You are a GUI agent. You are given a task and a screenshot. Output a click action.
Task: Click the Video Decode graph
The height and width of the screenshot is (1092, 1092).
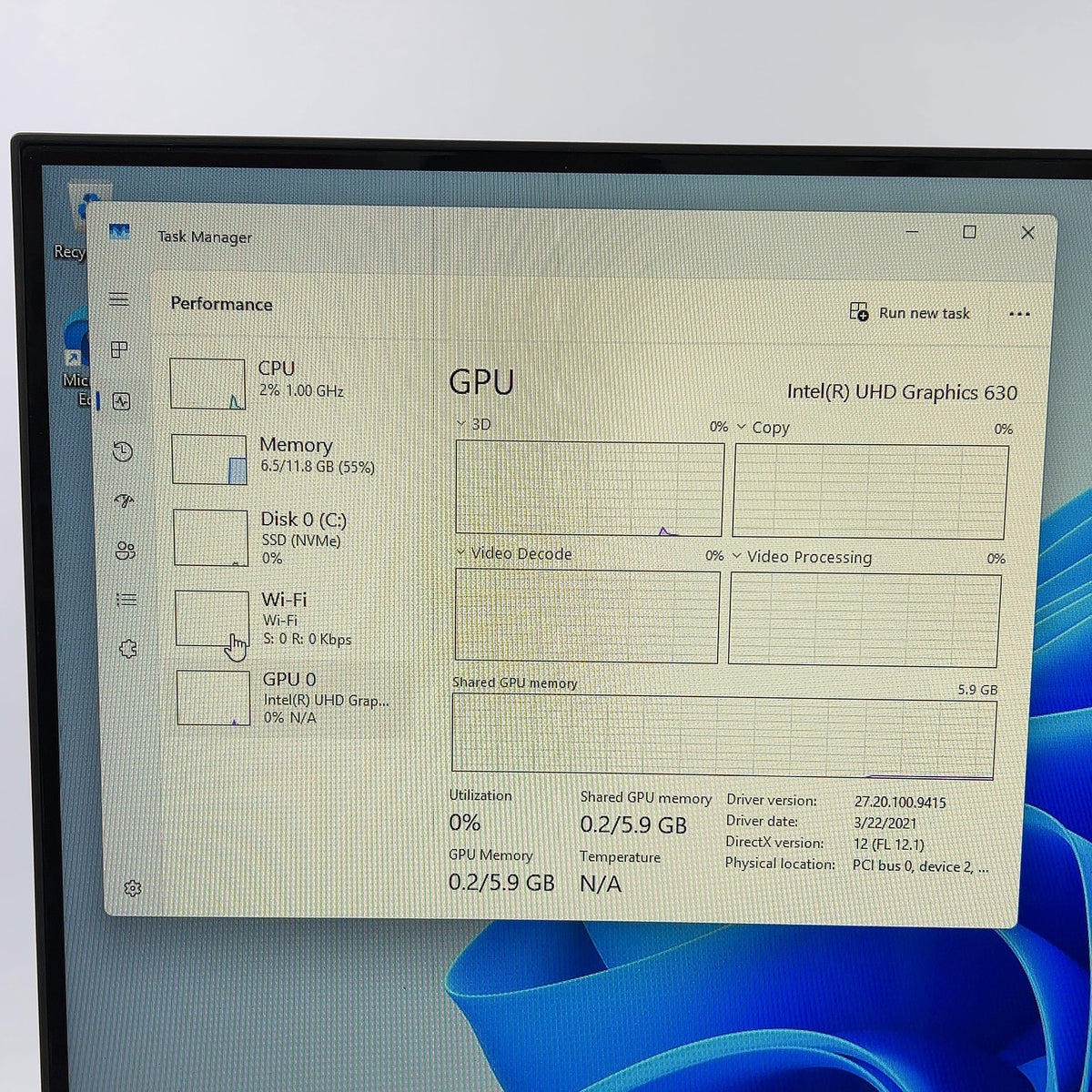(x=587, y=616)
